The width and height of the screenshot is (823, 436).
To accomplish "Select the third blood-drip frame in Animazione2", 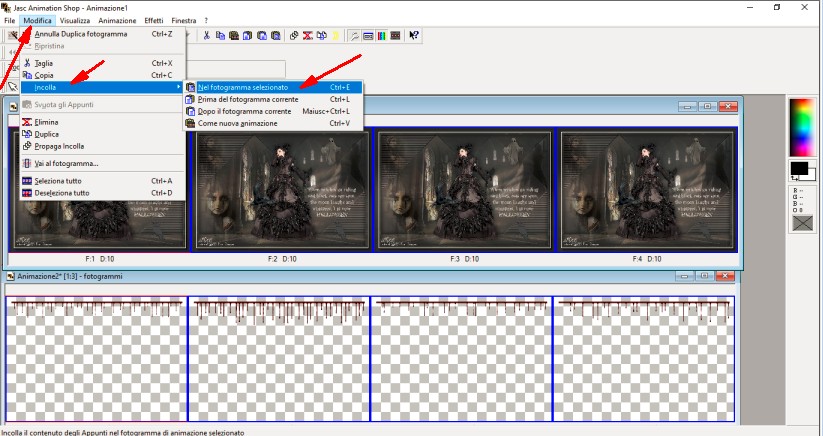I will (x=461, y=359).
